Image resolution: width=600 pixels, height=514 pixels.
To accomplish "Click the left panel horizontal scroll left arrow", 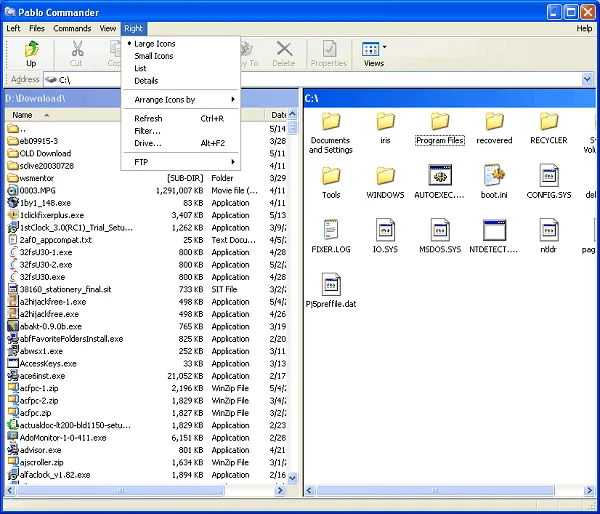I will pos(10,490).
